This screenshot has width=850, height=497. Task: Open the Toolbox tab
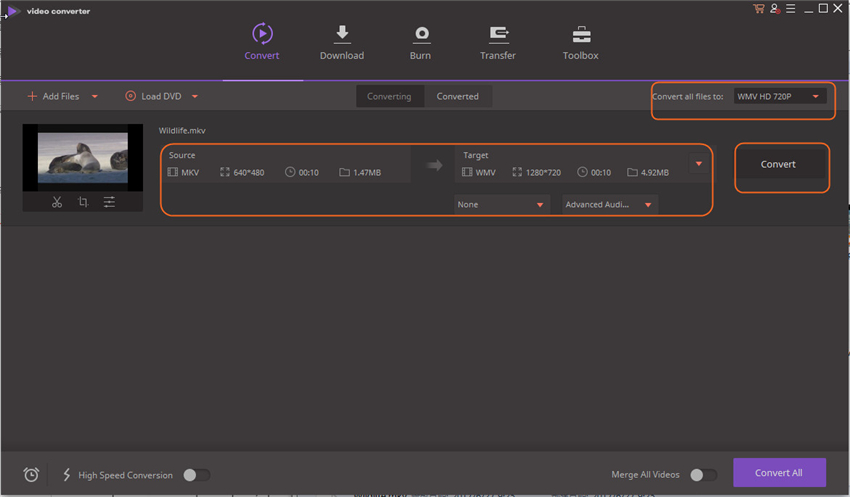(x=581, y=42)
